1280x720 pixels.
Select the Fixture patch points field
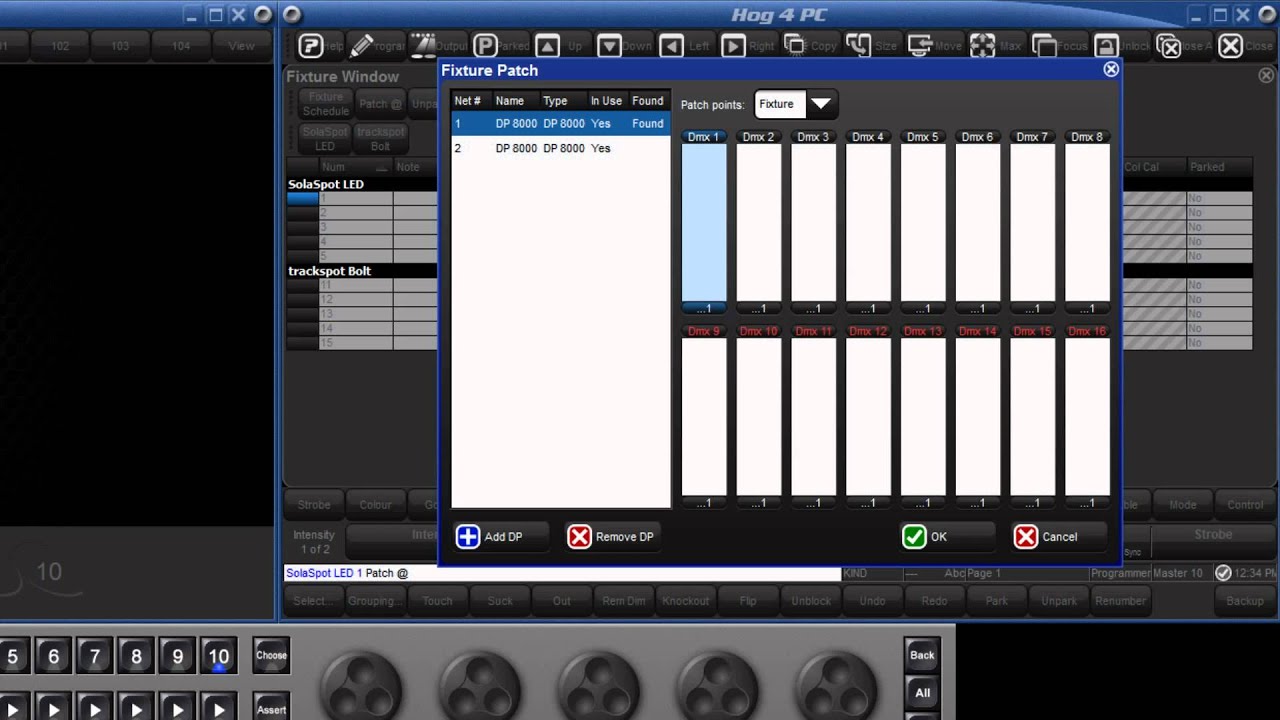click(x=780, y=104)
